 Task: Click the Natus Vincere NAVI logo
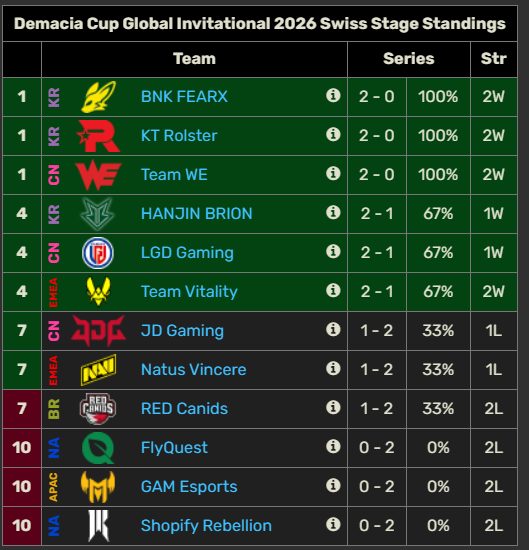98,370
